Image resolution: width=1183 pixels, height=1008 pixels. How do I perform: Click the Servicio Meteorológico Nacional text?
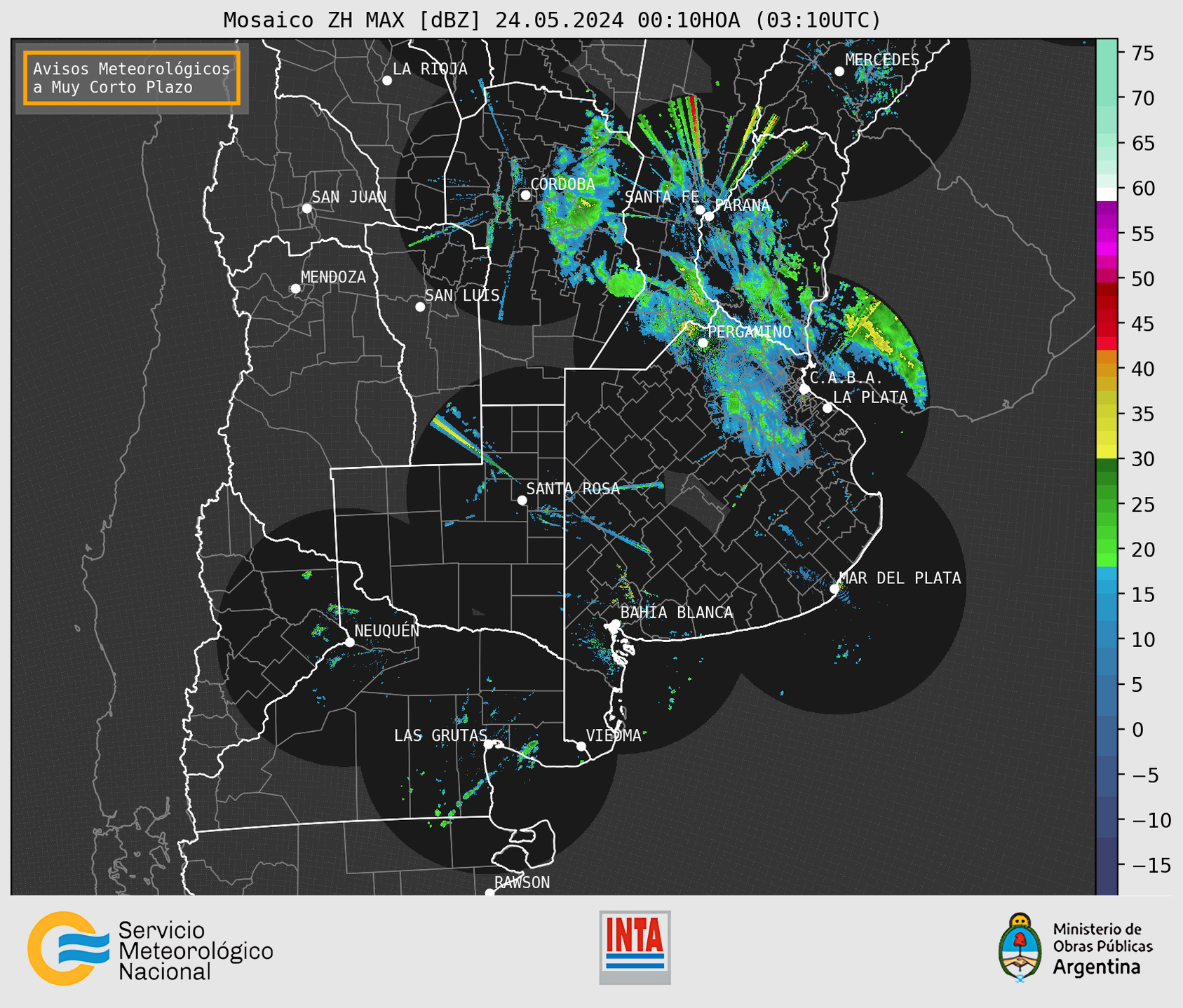[x=196, y=951]
